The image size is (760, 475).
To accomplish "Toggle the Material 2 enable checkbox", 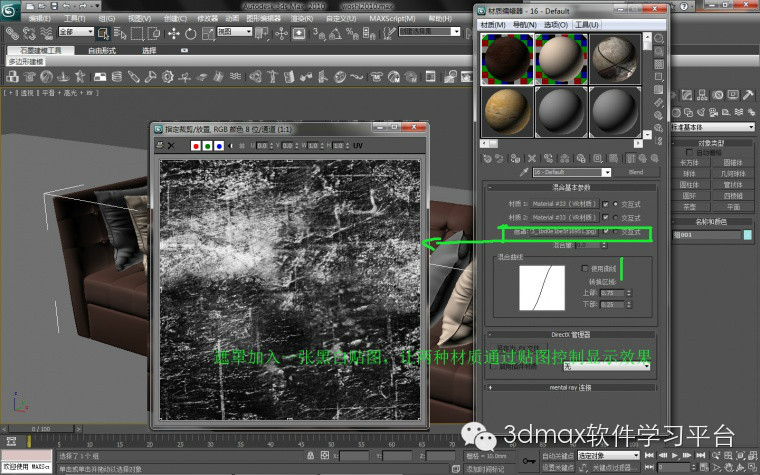I will 605,218.
